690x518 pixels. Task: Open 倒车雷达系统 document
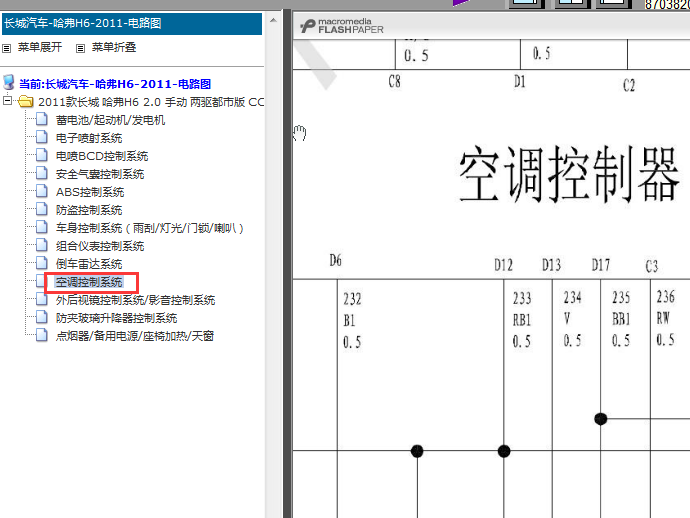coord(89,264)
